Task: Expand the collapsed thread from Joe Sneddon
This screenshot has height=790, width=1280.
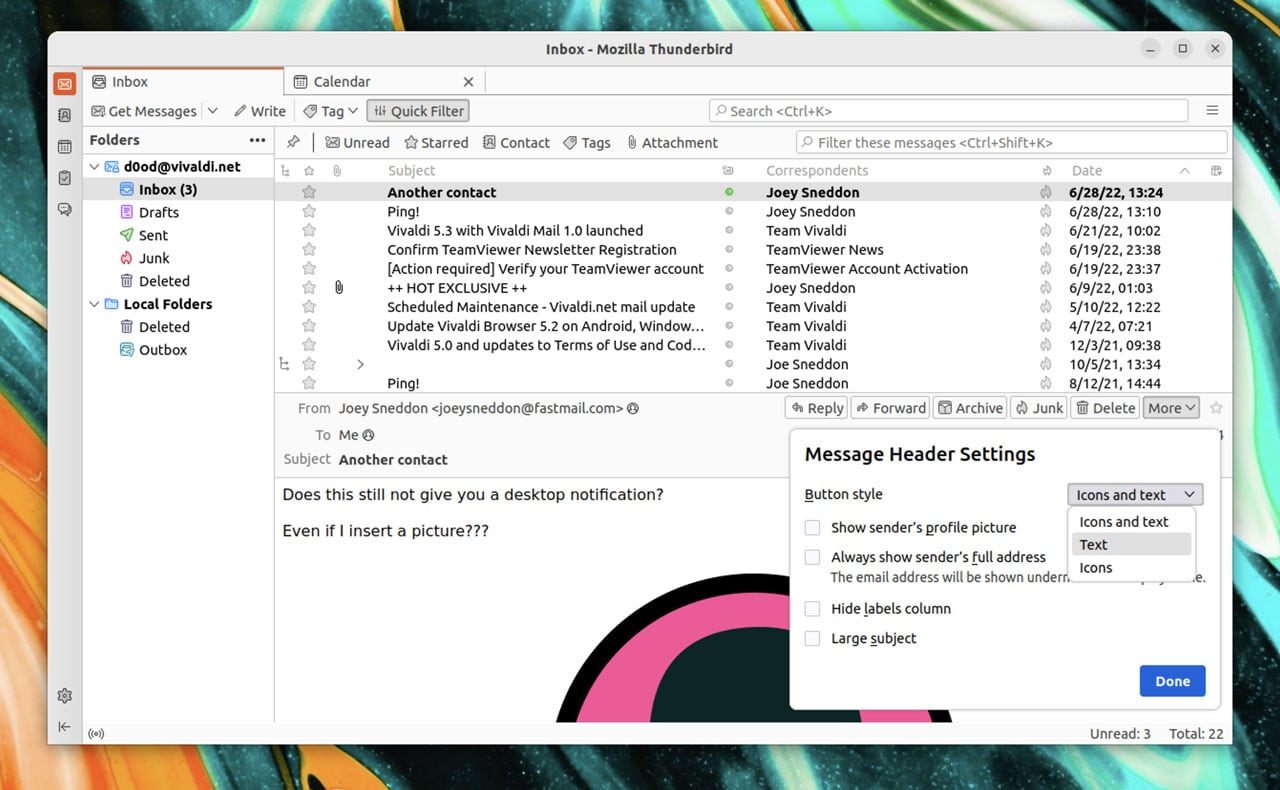Action: (x=360, y=364)
